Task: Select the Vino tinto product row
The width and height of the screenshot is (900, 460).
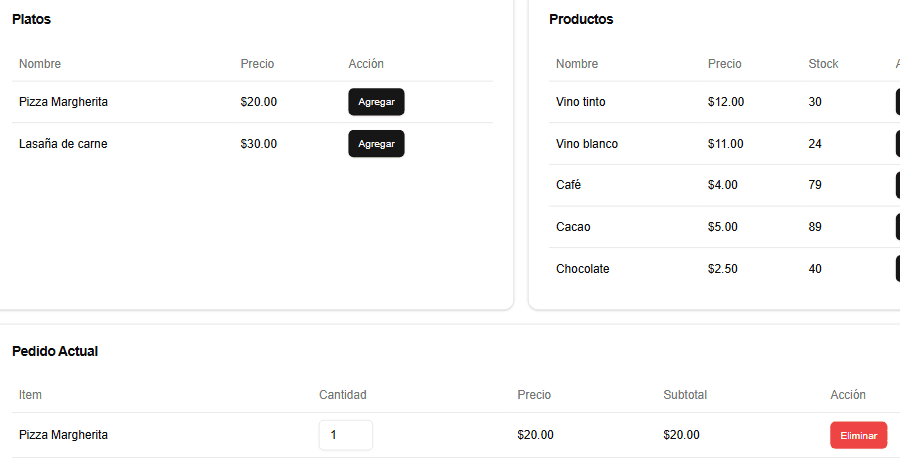Action: tap(724, 102)
